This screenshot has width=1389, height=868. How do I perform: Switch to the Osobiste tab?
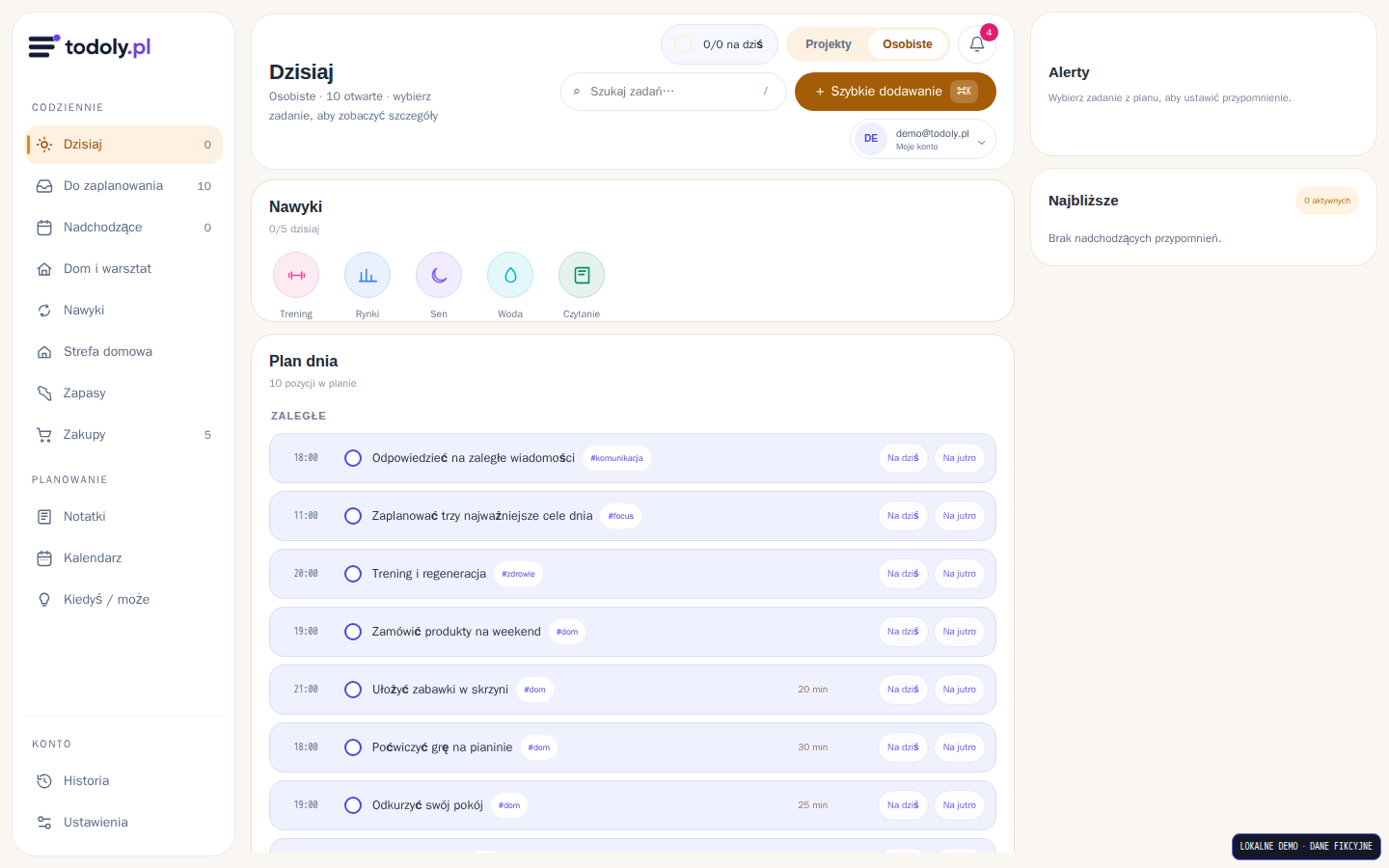(908, 44)
